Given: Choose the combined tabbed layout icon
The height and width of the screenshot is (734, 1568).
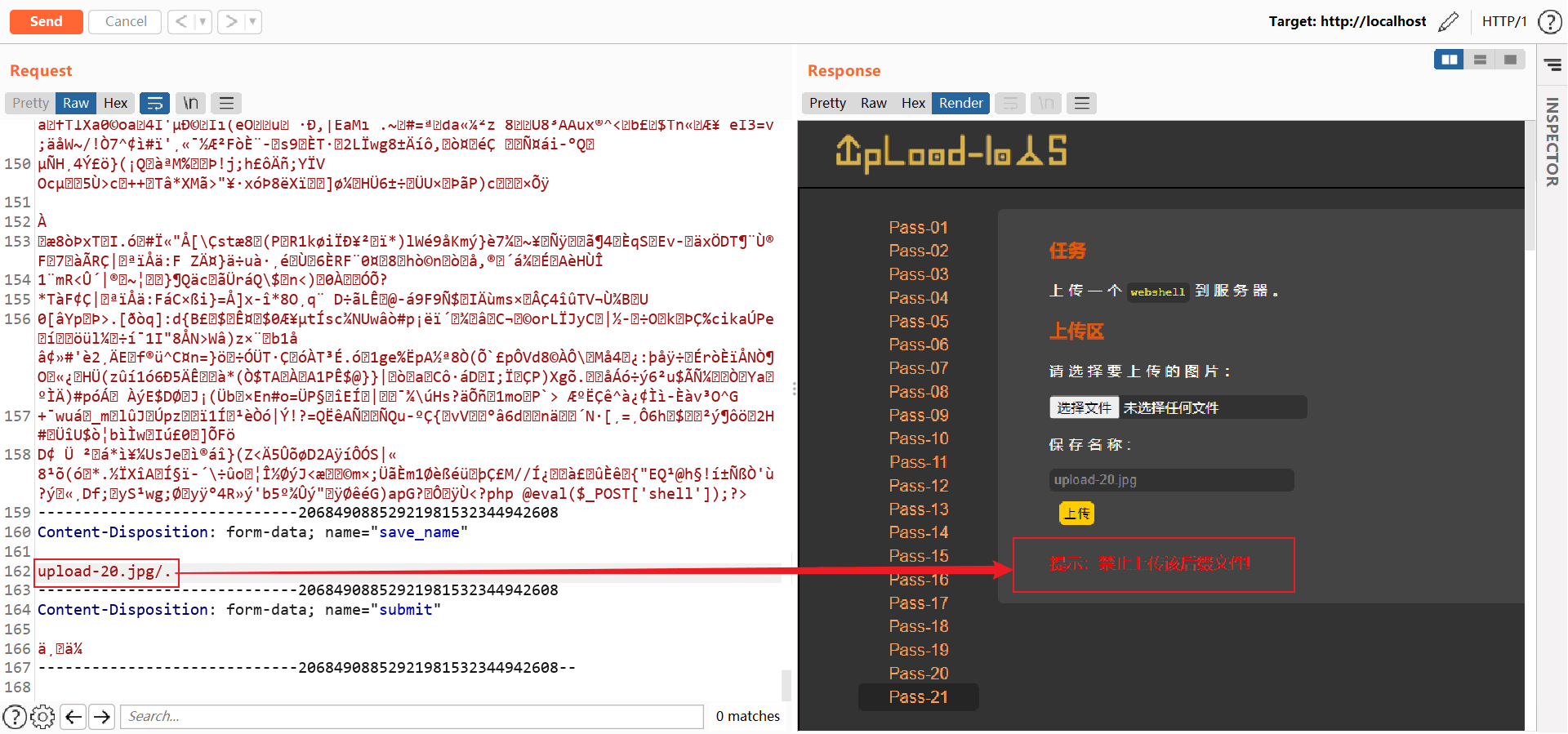Looking at the screenshot, I should coord(1510,60).
